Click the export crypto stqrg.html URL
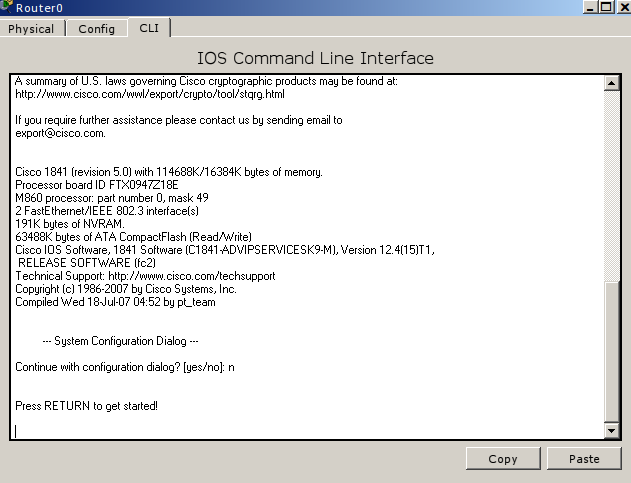The width and height of the screenshot is (631, 483). (150, 94)
